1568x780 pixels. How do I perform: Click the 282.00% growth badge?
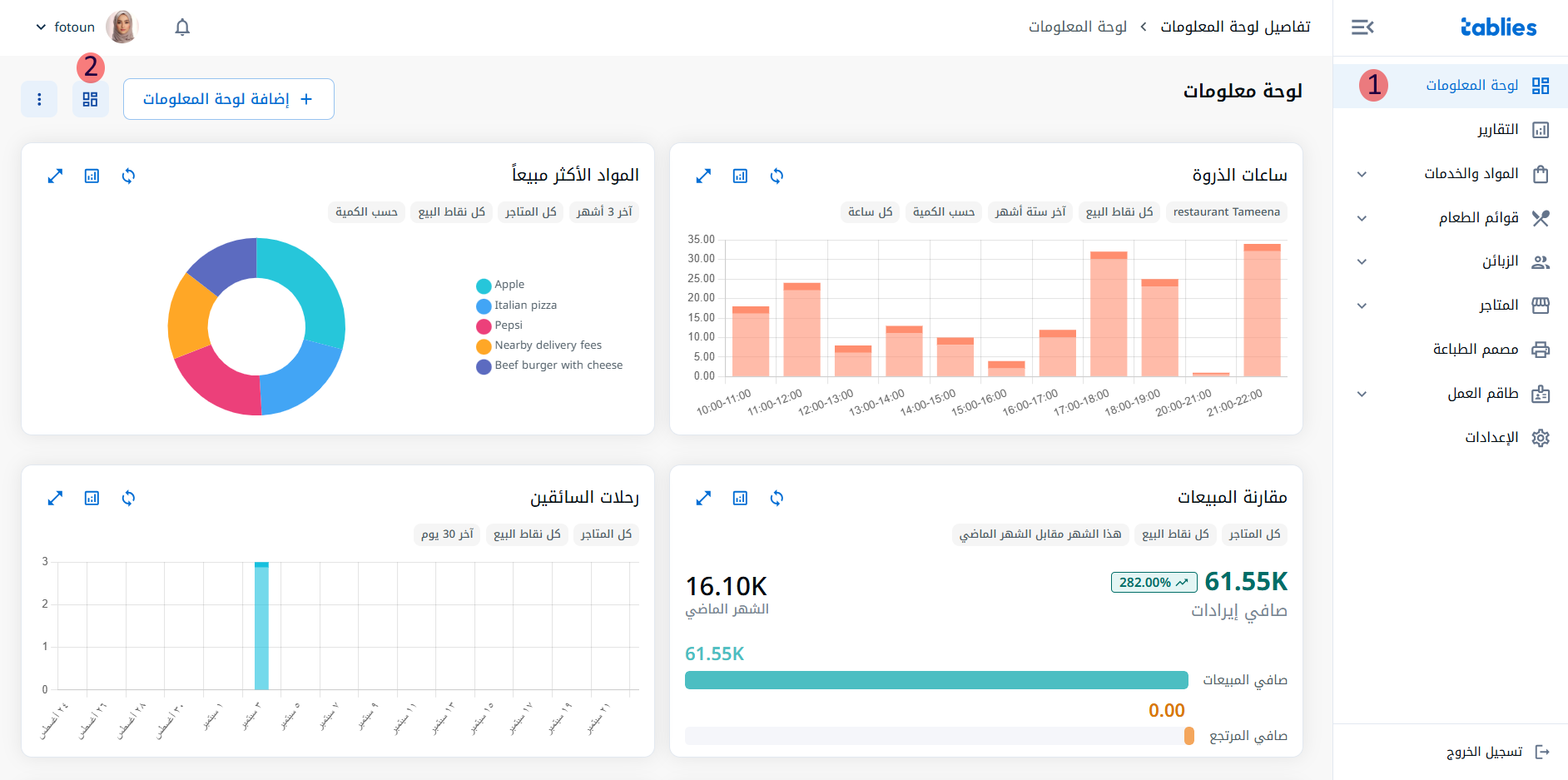point(1154,583)
